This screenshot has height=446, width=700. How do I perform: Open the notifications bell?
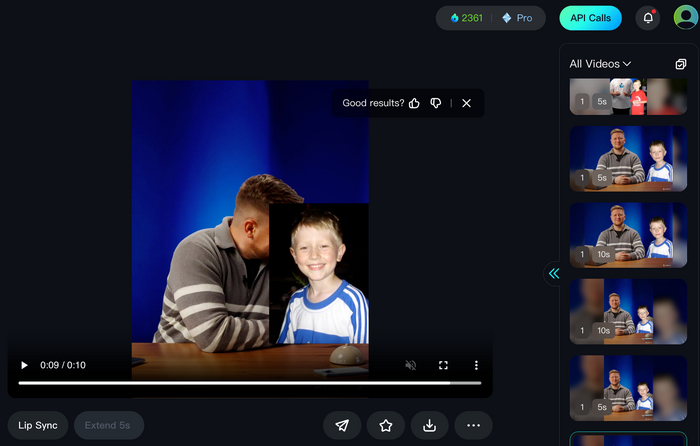(648, 18)
